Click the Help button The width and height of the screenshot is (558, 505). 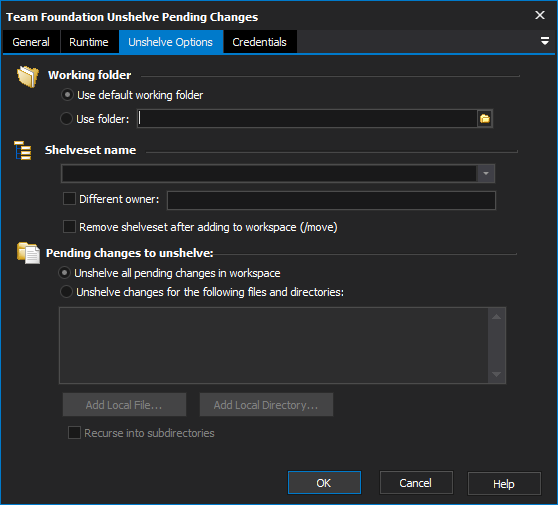click(x=504, y=484)
